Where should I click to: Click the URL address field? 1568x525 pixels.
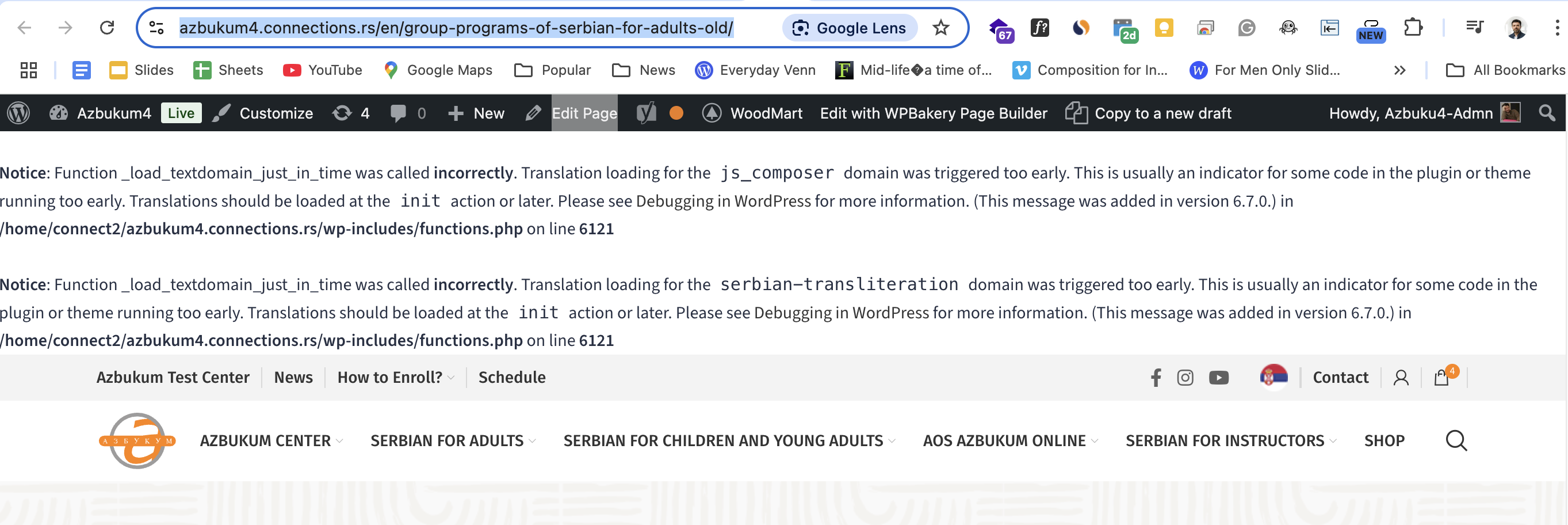(457, 28)
